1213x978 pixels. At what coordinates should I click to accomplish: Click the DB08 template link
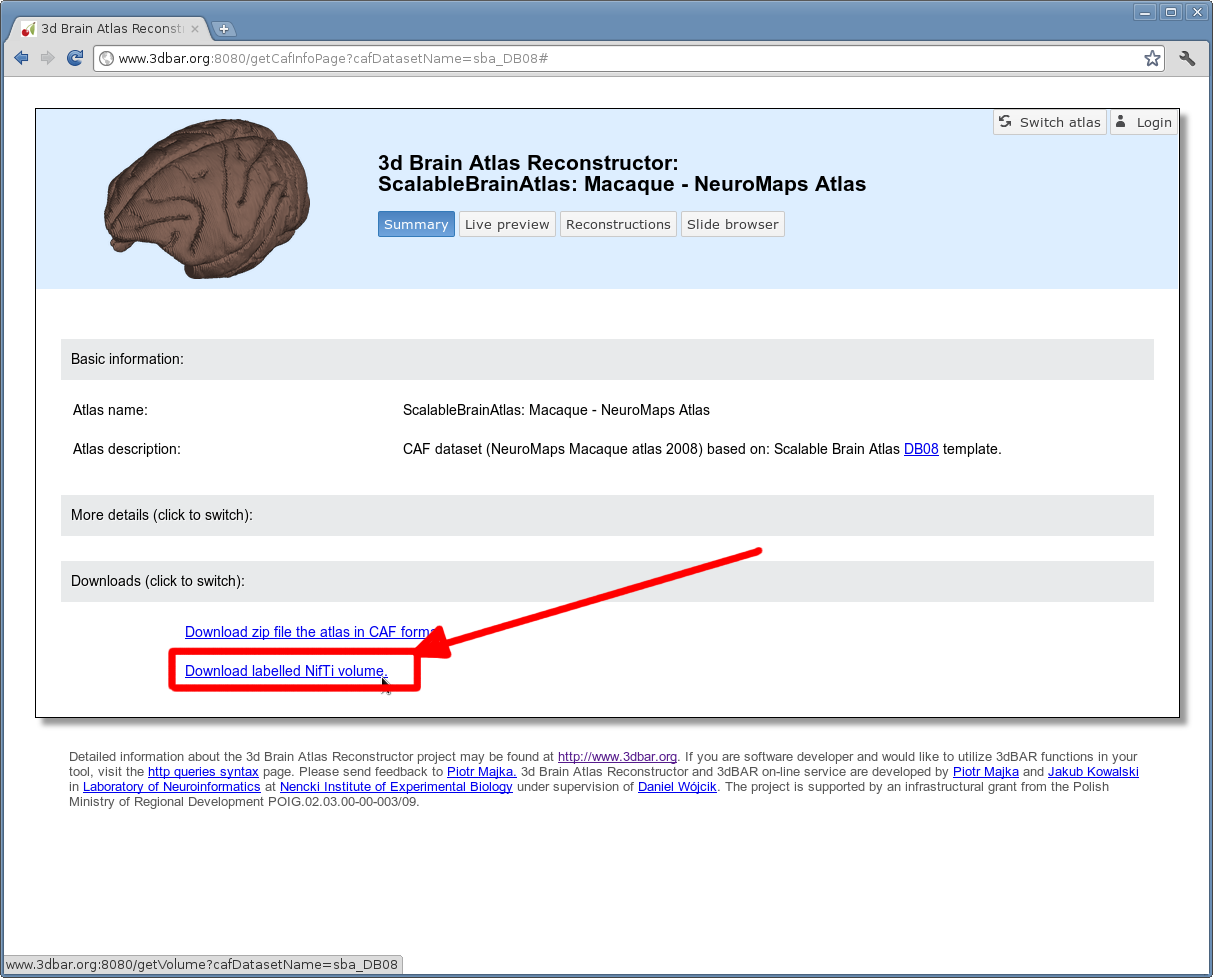pyautogui.click(x=921, y=449)
